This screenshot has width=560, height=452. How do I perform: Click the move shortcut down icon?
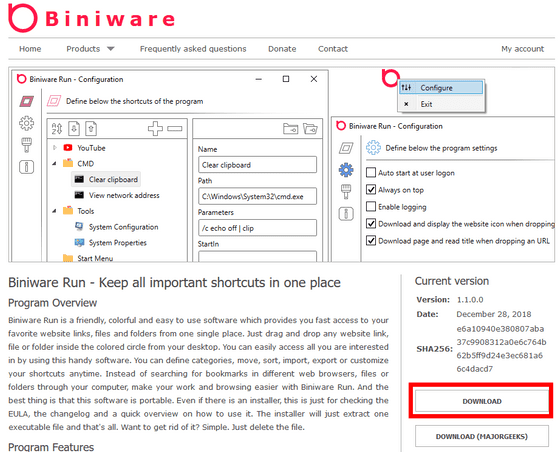click(x=74, y=129)
